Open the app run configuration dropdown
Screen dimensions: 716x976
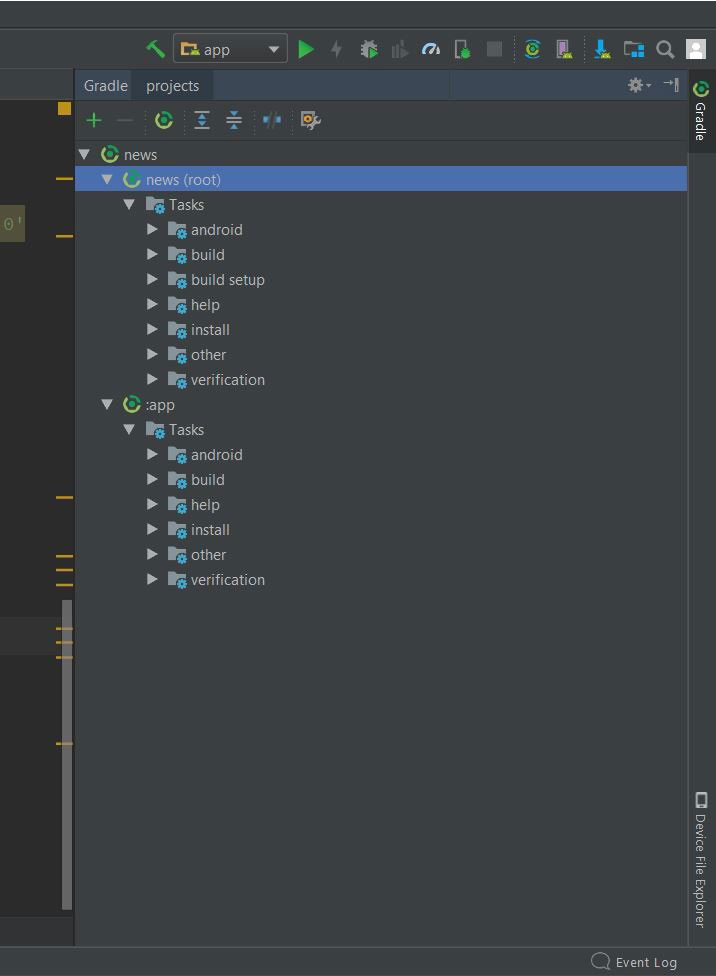[230, 49]
